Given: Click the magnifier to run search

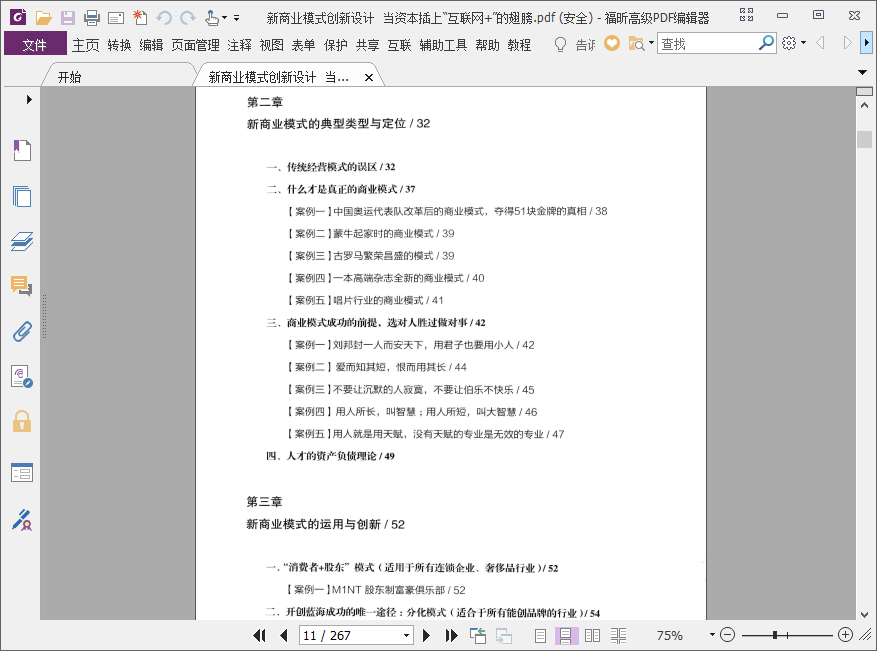Looking at the screenshot, I should [766, 43].
